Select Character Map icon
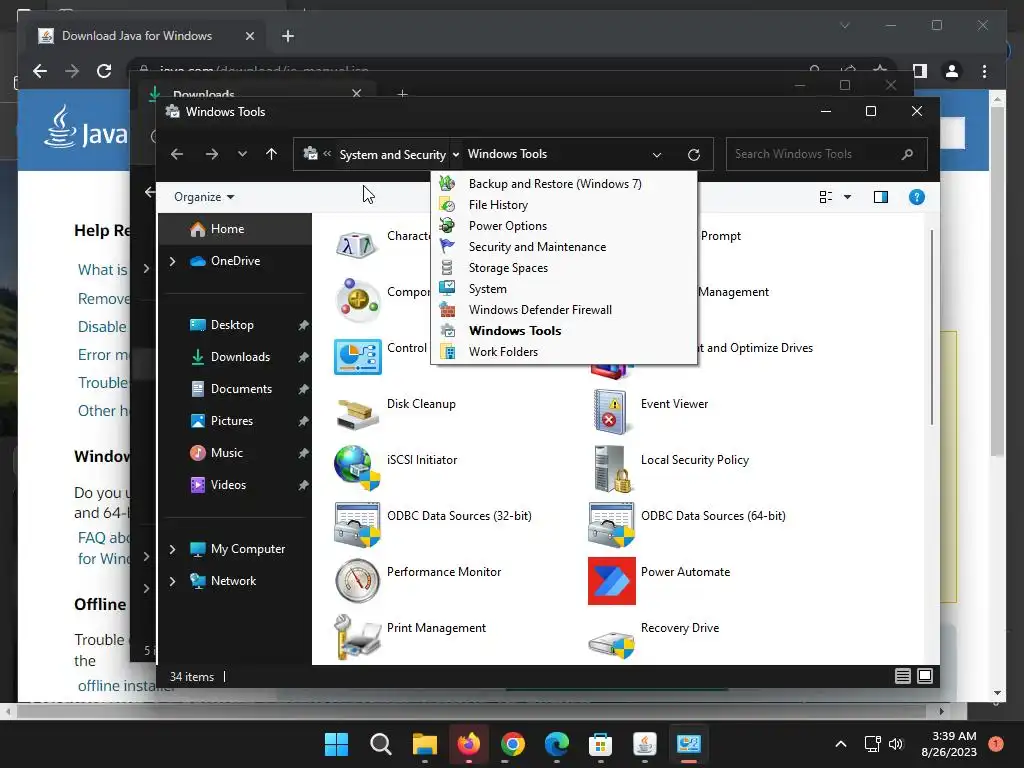 (x=357, y=245)
